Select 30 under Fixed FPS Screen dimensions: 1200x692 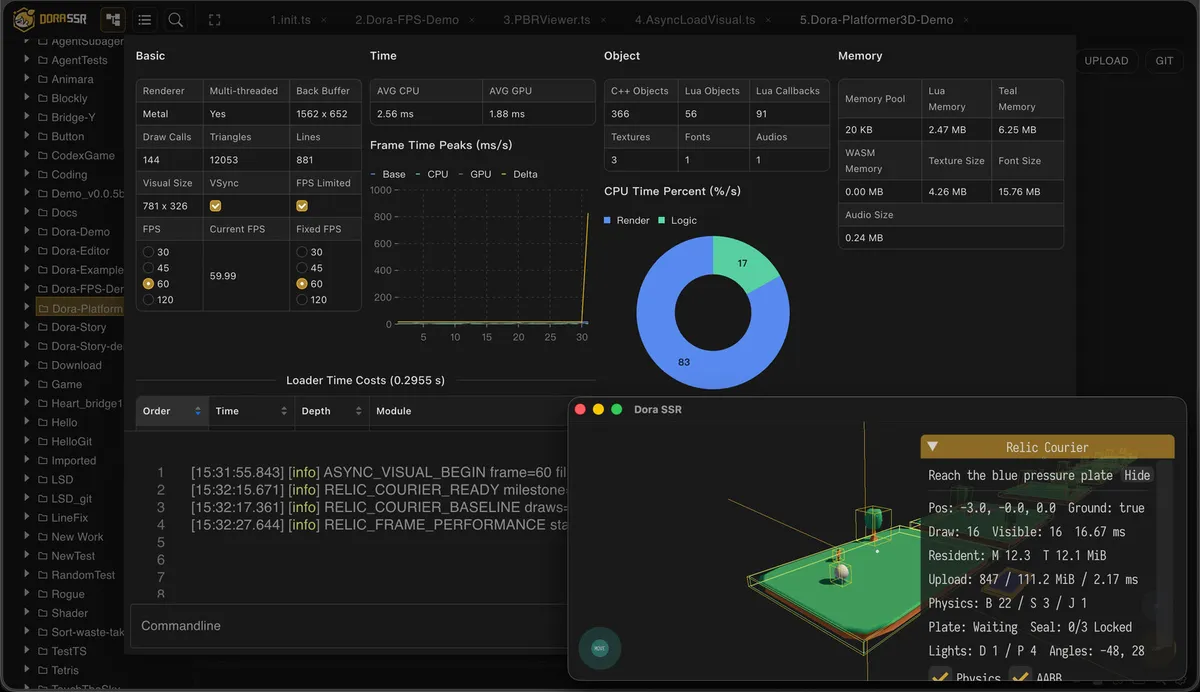[x=302, y=252]
